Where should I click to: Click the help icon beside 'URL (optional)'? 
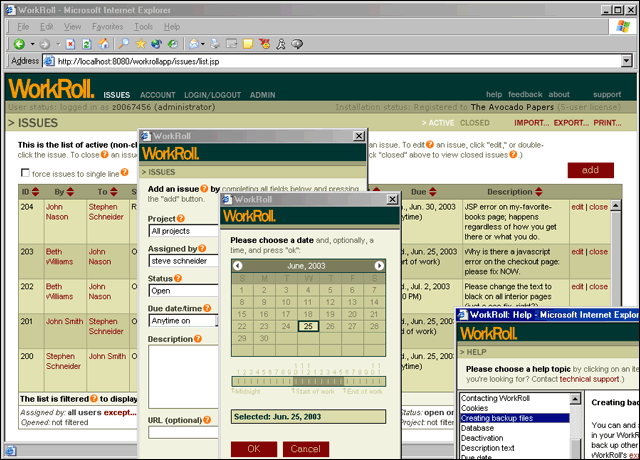(207, 420)
